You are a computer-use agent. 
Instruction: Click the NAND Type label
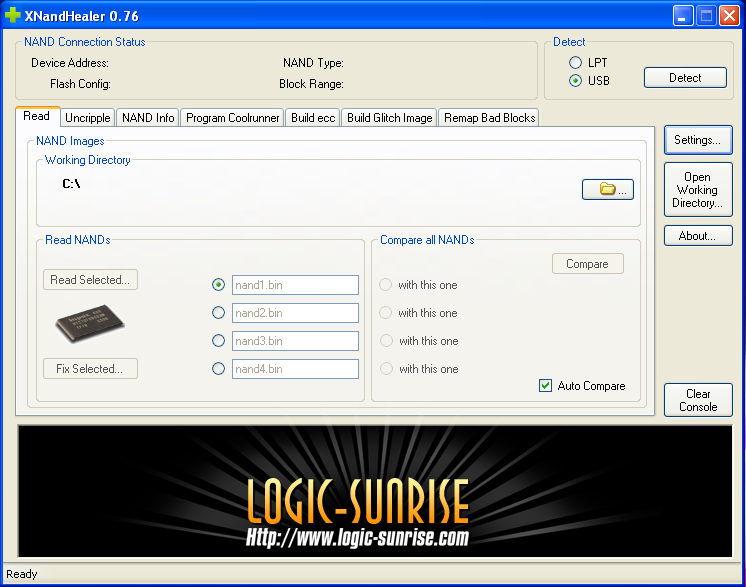click(x=313, y=63)
